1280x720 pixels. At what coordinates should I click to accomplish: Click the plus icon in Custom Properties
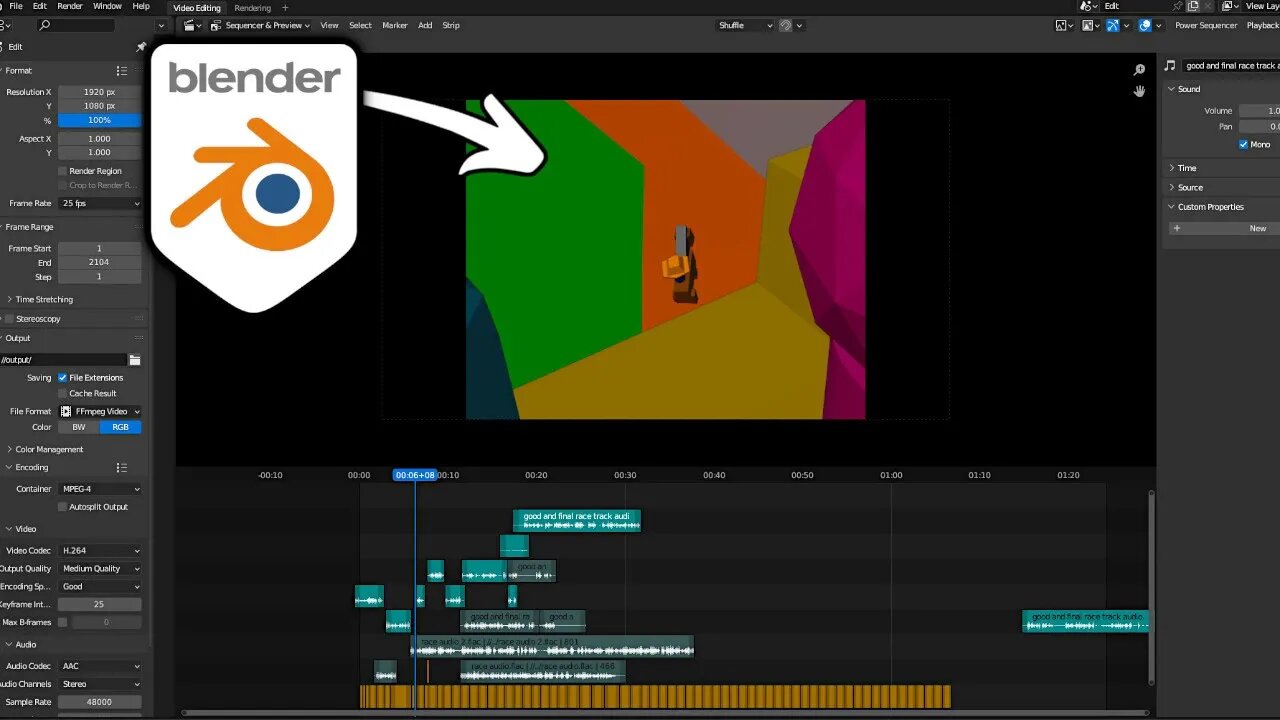[x=1176, y=228]
